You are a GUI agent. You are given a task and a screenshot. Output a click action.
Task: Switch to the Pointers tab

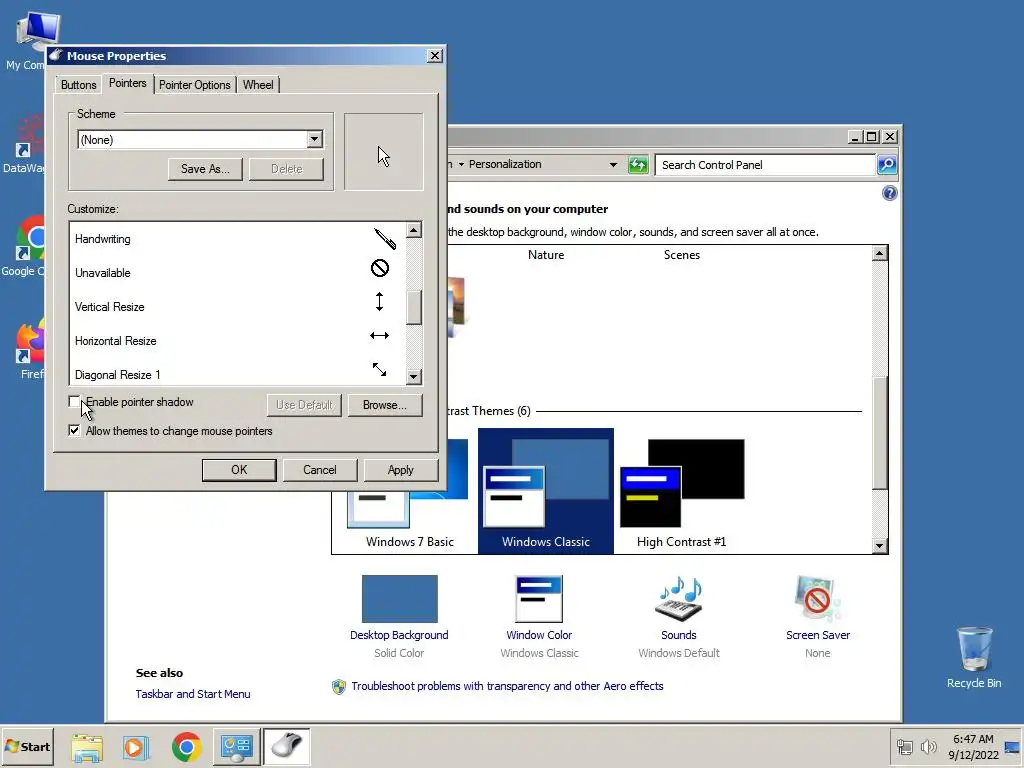point(127,83)
